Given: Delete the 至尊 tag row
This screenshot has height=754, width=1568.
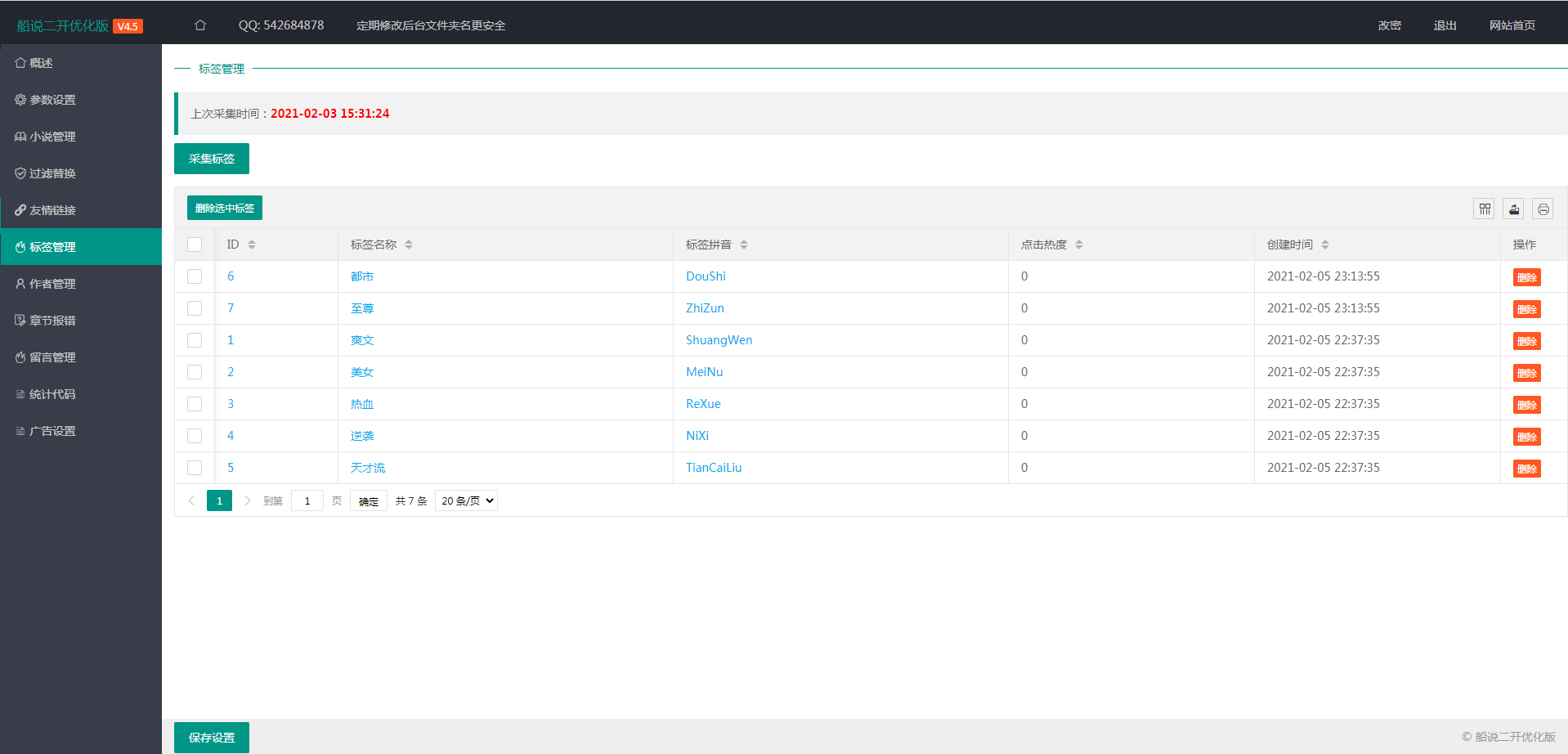Looking at the screenshot, I should (x=1526, y=309).
